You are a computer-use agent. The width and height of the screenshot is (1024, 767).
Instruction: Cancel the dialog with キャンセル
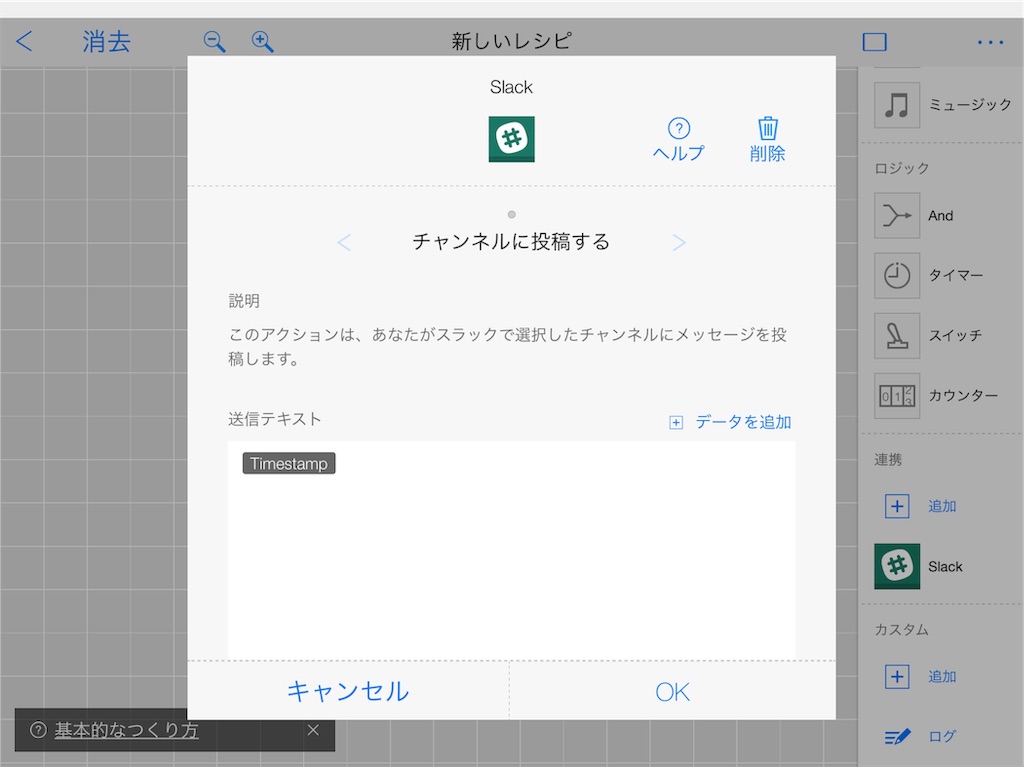coord(348,691)
